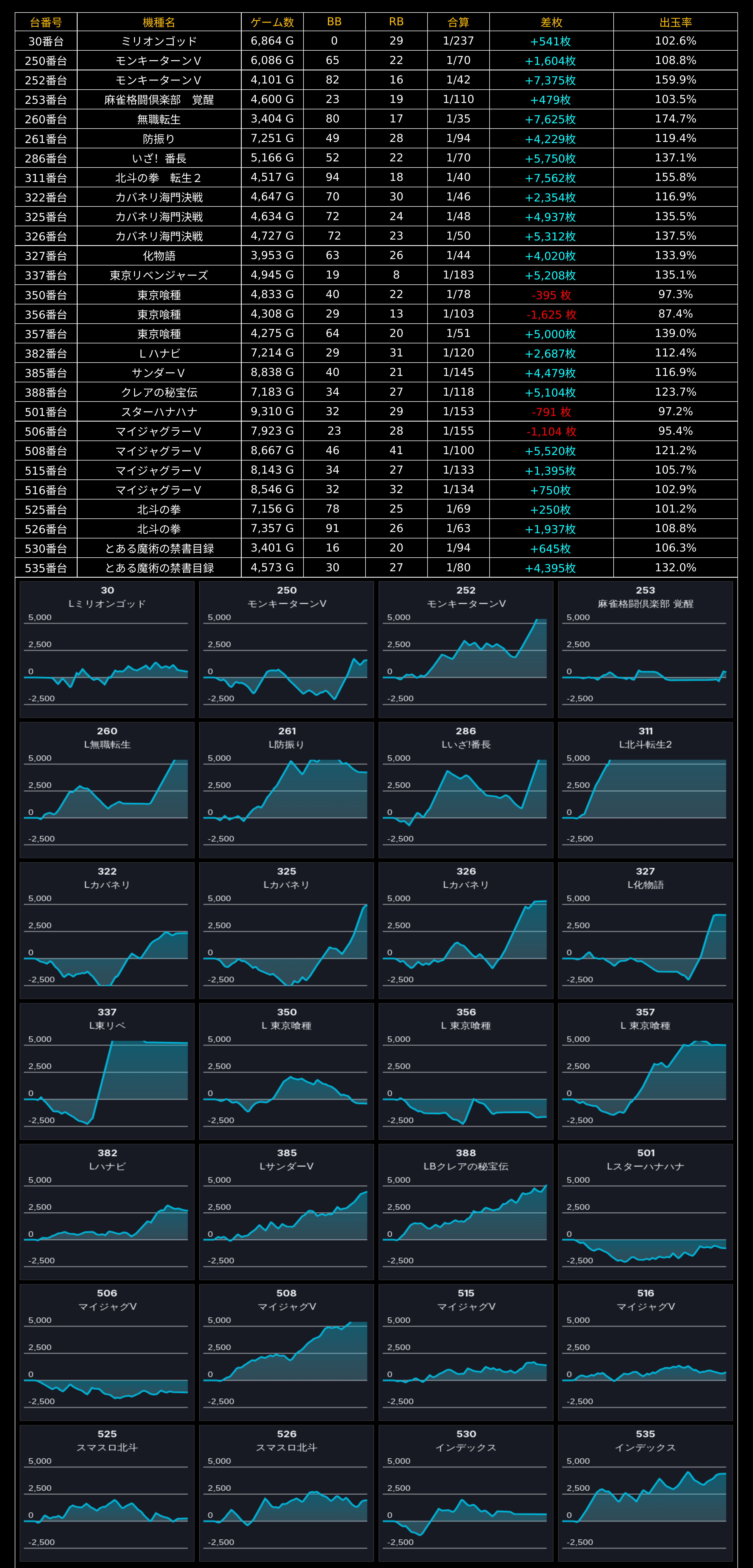The height and width of the screenshot is (1568, 753).
Task: Select the ミリオンゴッド machine name cell
Action: point(159,41)
